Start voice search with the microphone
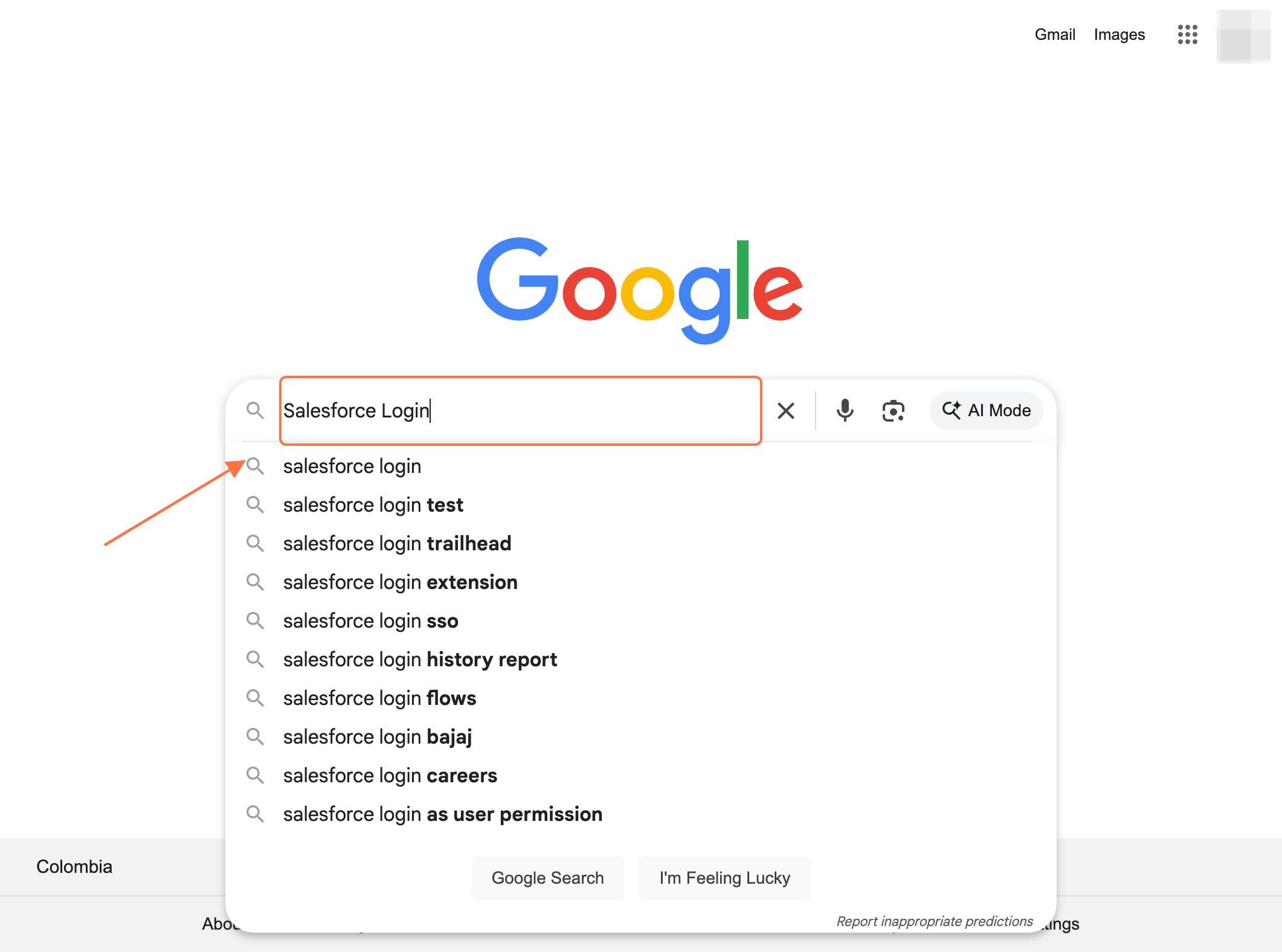Viewport: 1282px width, 952px height. (x=845, y=411)
